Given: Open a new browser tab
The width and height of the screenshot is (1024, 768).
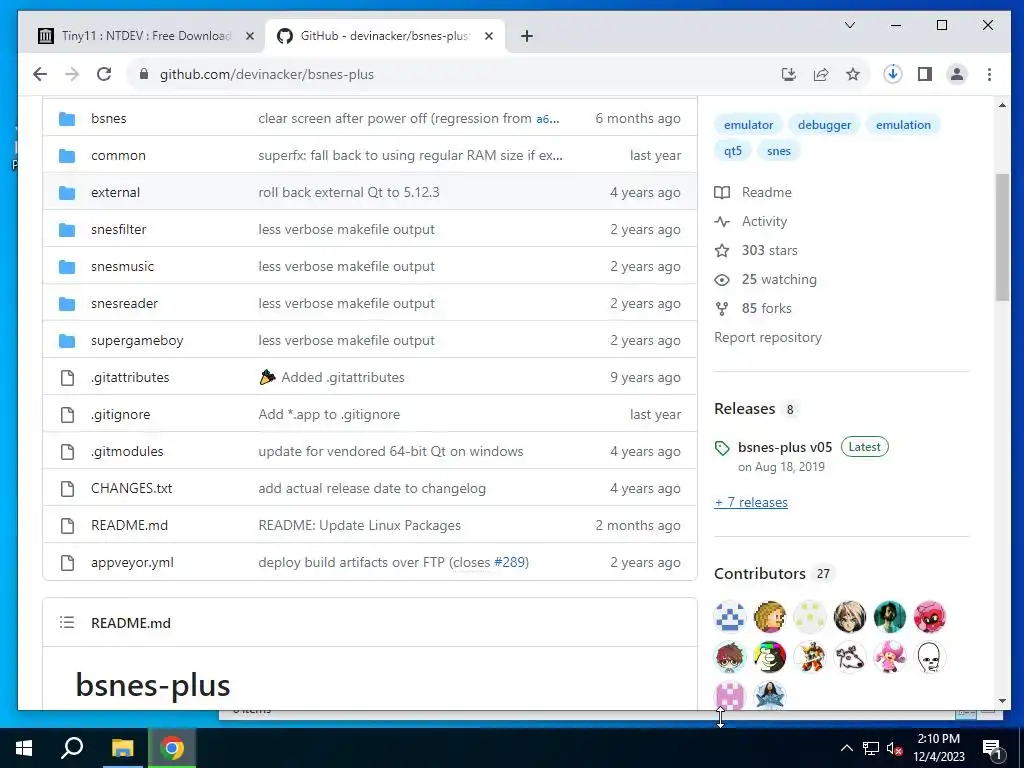Looking at the screenshot, I should (x=527, y=37).
